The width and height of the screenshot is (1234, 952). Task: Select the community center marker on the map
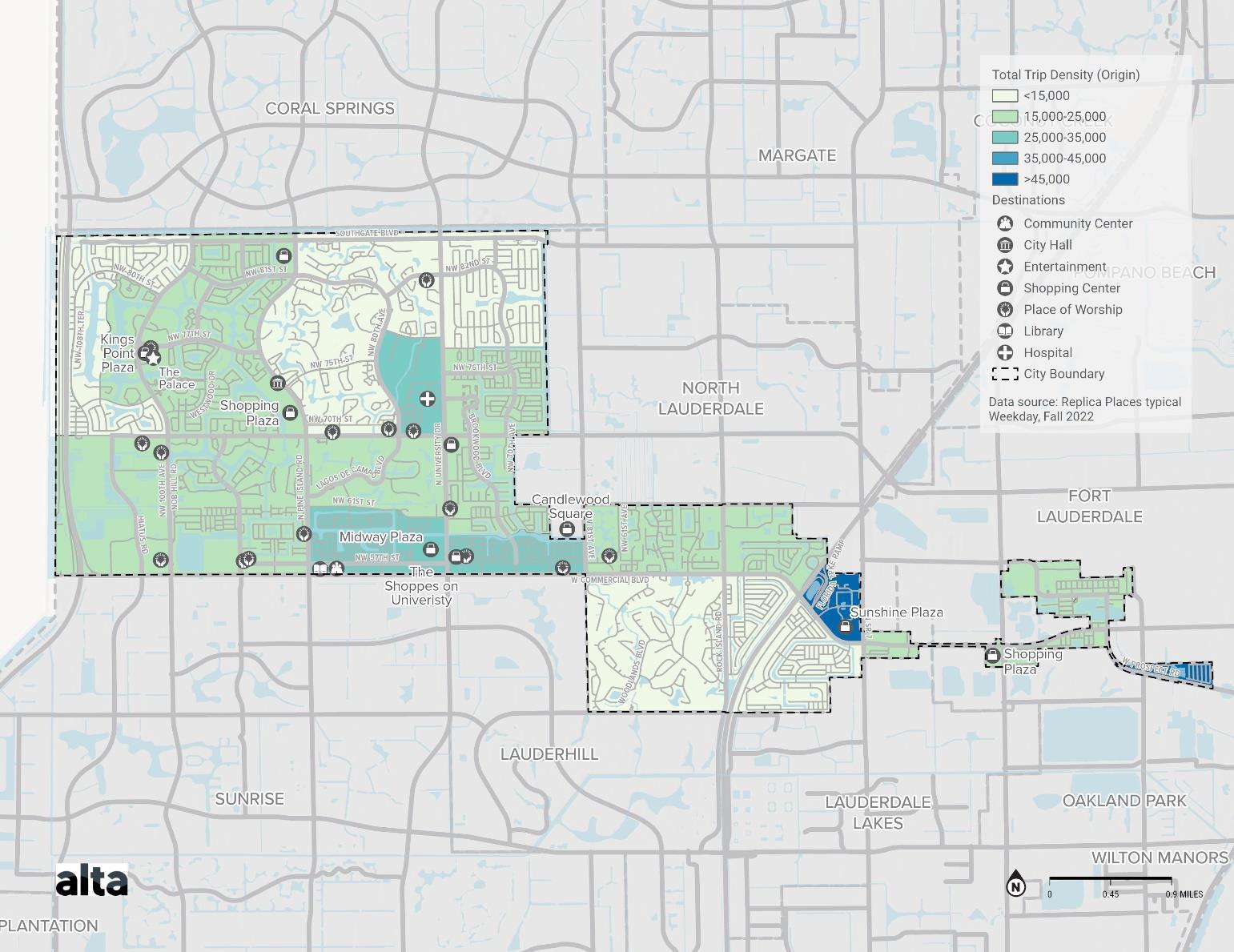tap(336, 568)
